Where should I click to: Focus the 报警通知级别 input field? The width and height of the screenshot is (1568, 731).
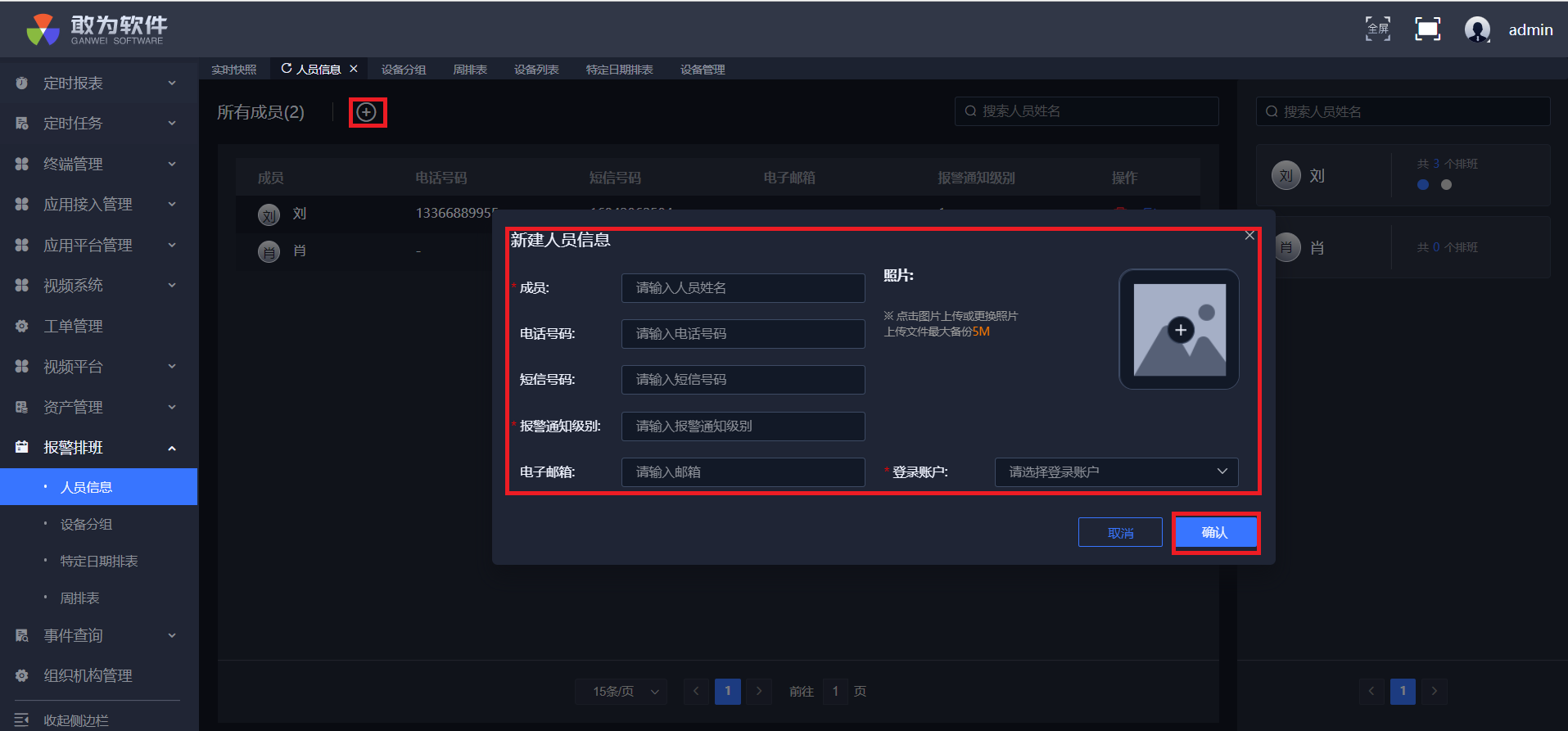click(743, 426)
